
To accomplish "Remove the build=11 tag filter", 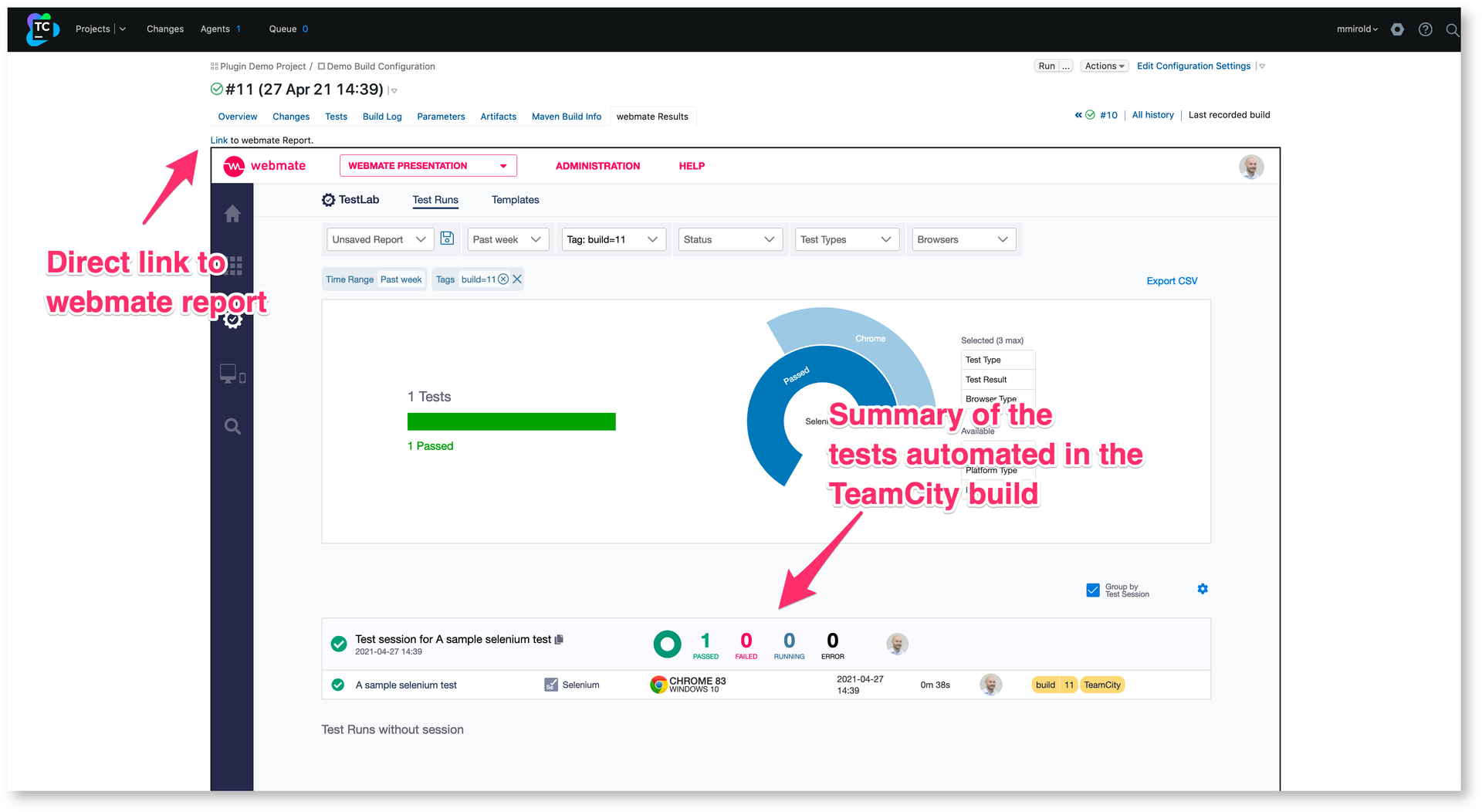I will [x=503, y=279].
